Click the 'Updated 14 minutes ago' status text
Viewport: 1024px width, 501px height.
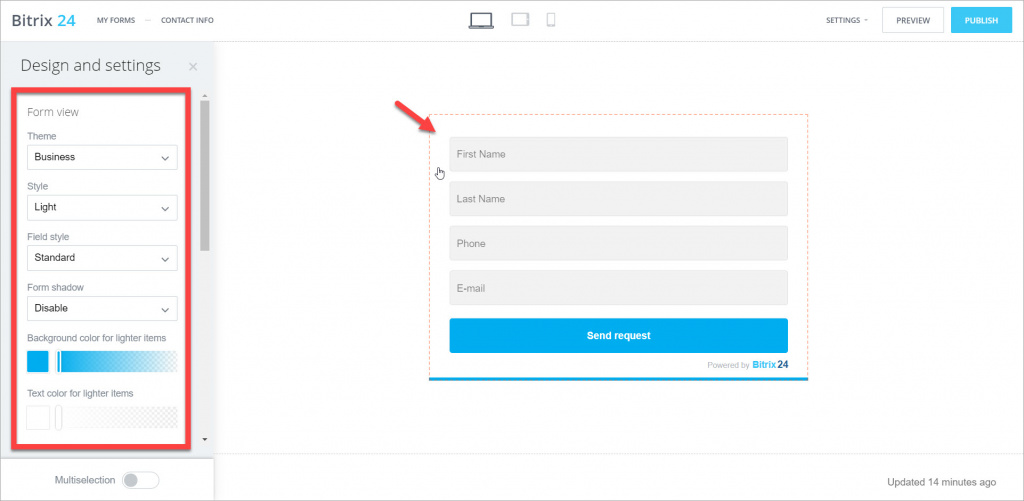942,482
